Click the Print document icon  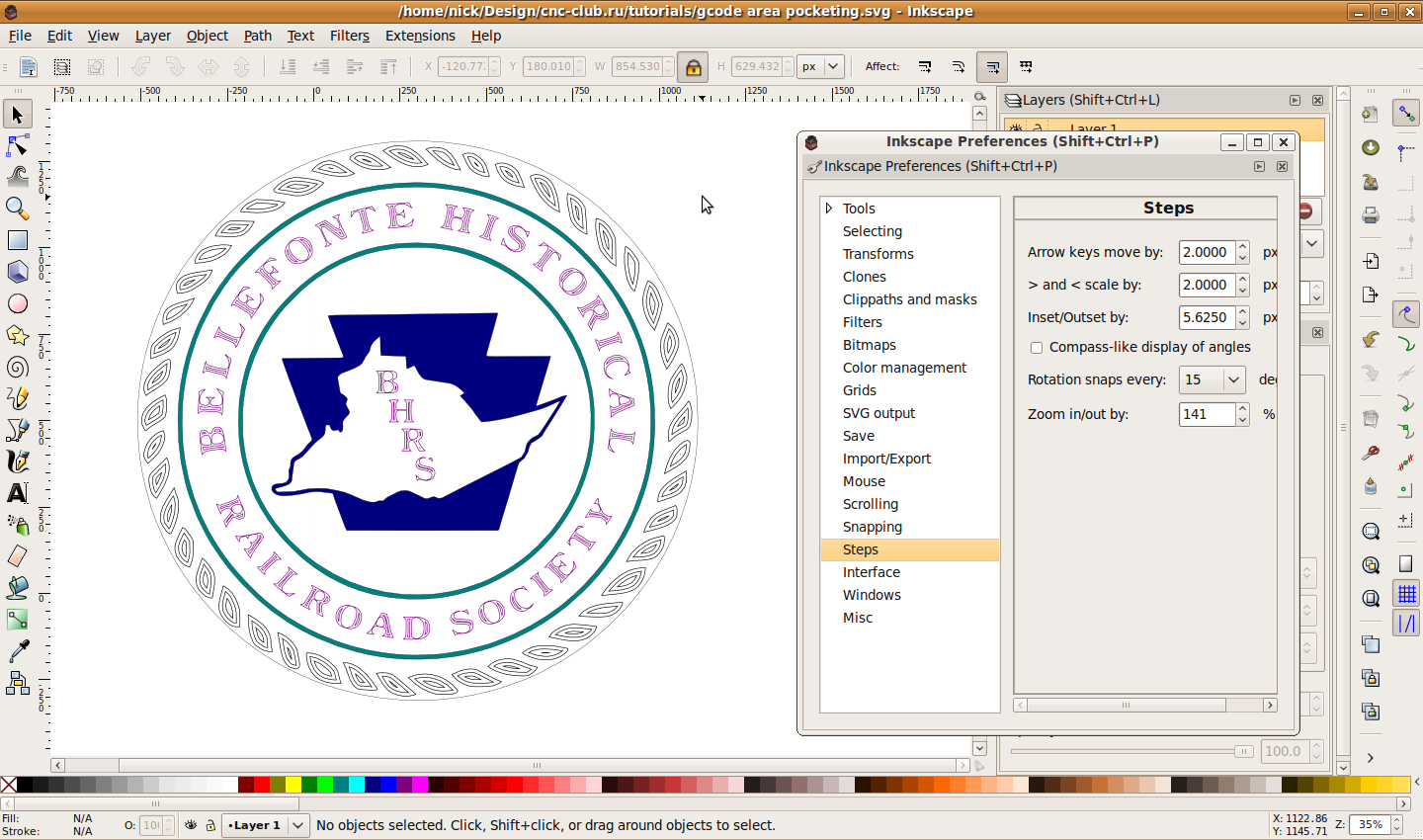click(x=1371, y=214)
